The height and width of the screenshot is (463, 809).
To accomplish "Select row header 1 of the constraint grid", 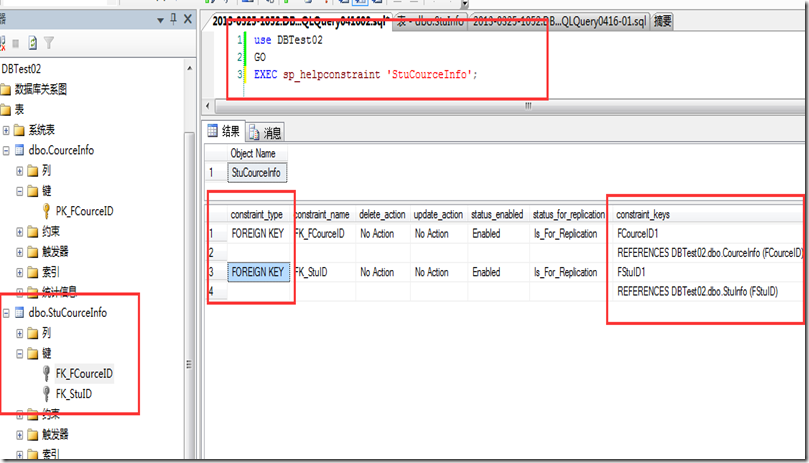I will click(x=217, y=233).
